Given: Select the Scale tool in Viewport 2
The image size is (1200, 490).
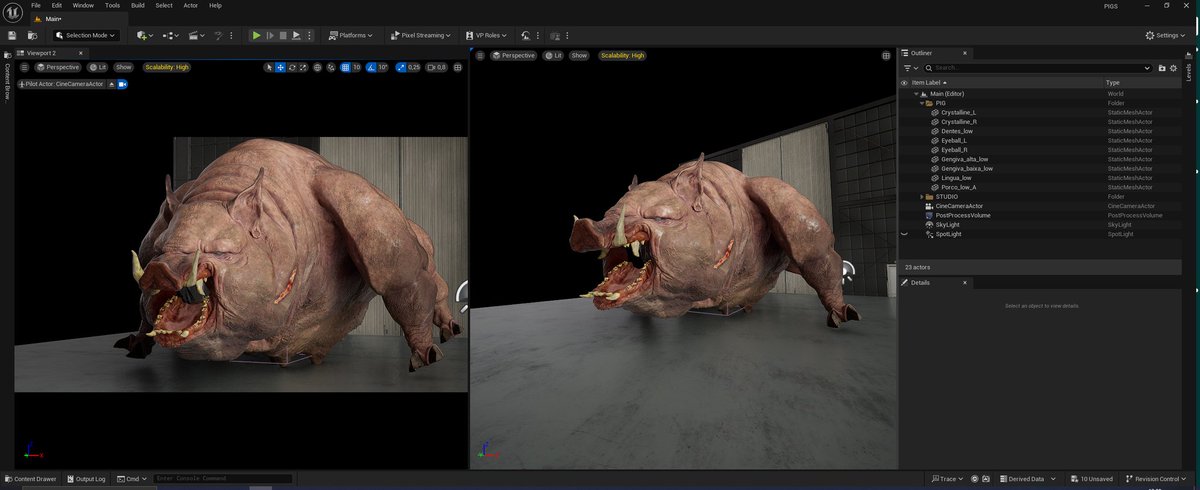Looking at the screenshot, I should (x=303, y=67).
